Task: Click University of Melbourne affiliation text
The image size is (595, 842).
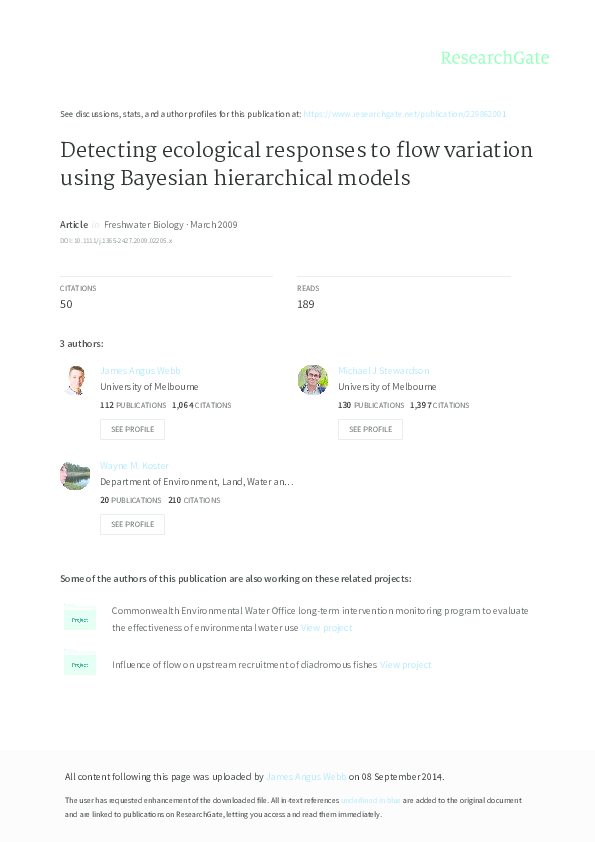Action: (x=150, y=386)
